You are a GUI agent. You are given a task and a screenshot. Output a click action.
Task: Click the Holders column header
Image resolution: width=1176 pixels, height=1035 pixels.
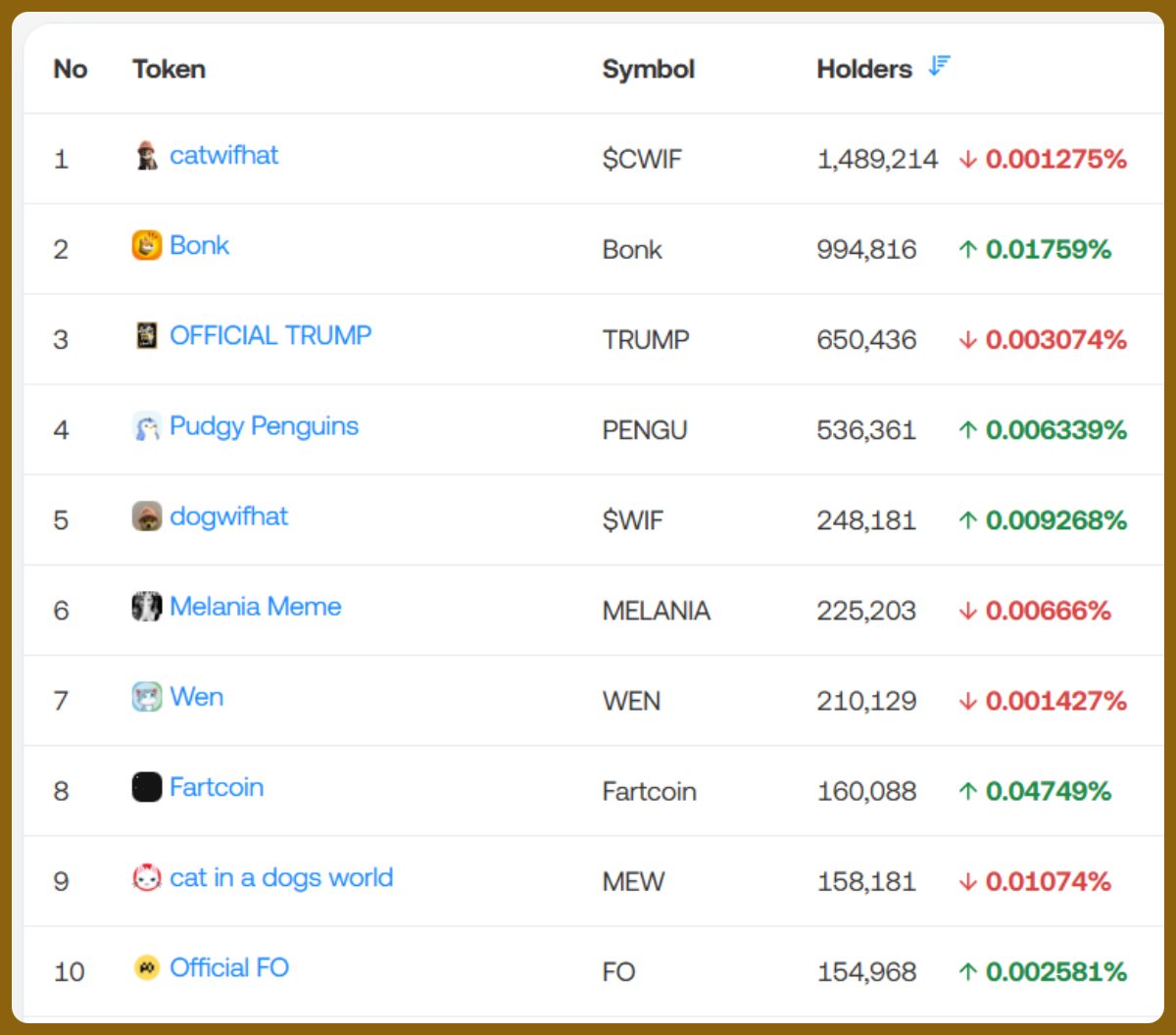[863, 69]
